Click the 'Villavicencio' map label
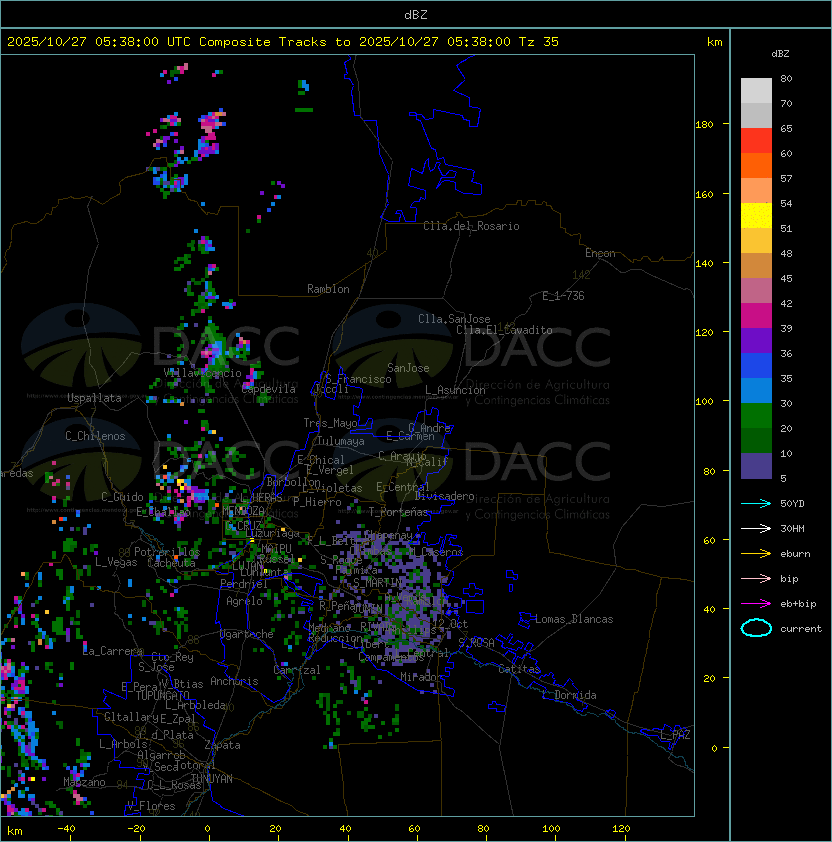Screen dimensions: 832x842 pyautogui.click(x=202, y=373)
